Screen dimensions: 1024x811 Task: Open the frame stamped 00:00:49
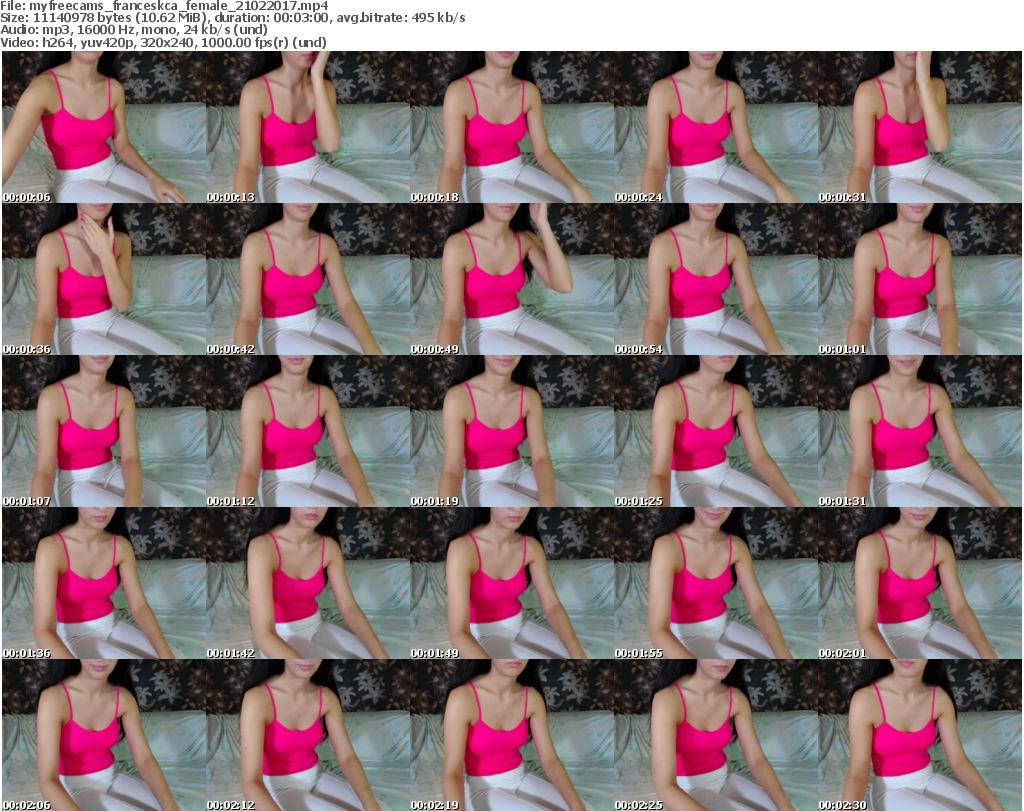(511, 279)
